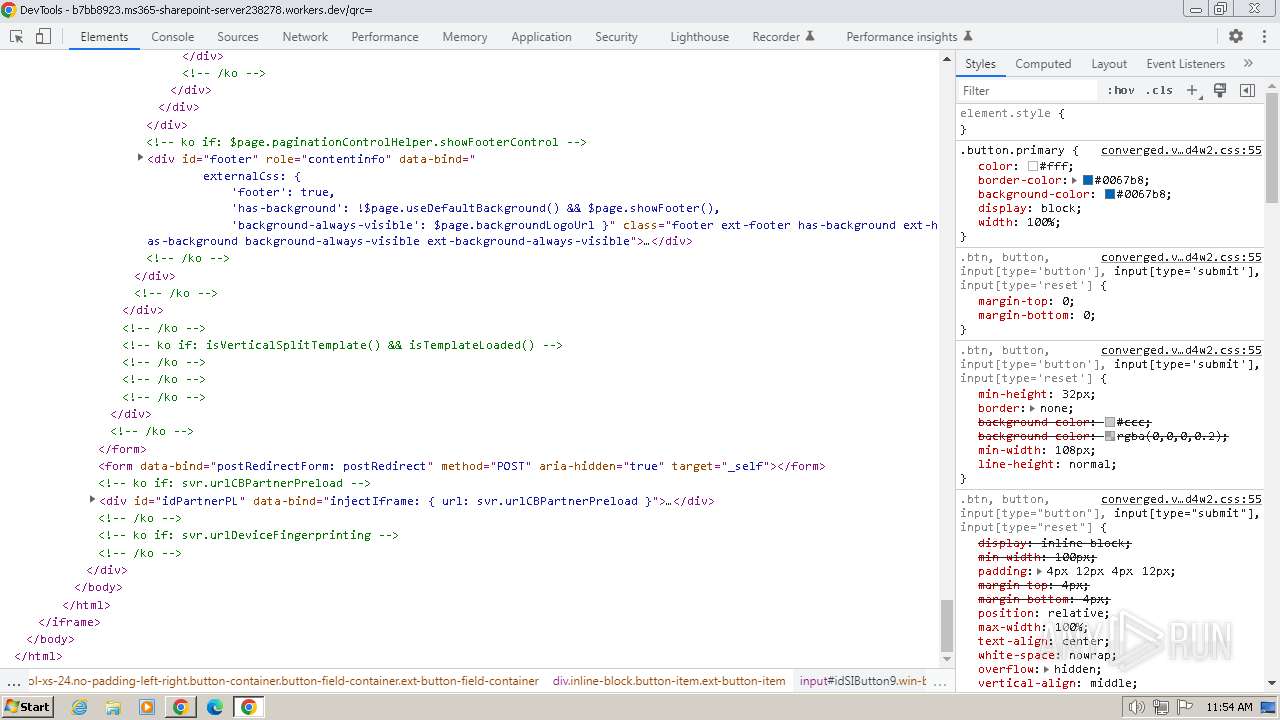Open the #ccc background-color swatch
1280x720 pixels.
pos(1109,422)
